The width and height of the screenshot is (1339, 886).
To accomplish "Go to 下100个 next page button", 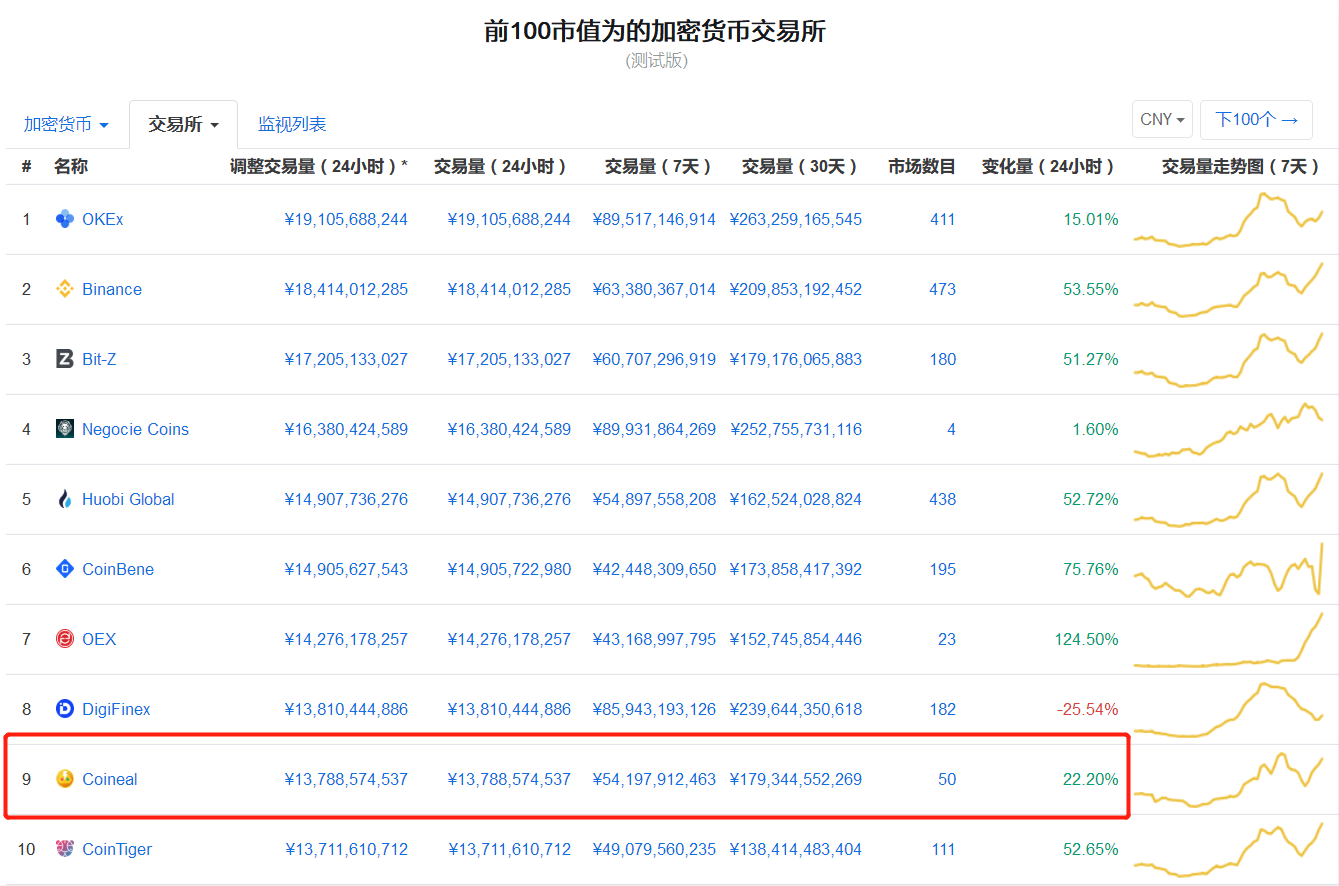I will [1256, 120].
